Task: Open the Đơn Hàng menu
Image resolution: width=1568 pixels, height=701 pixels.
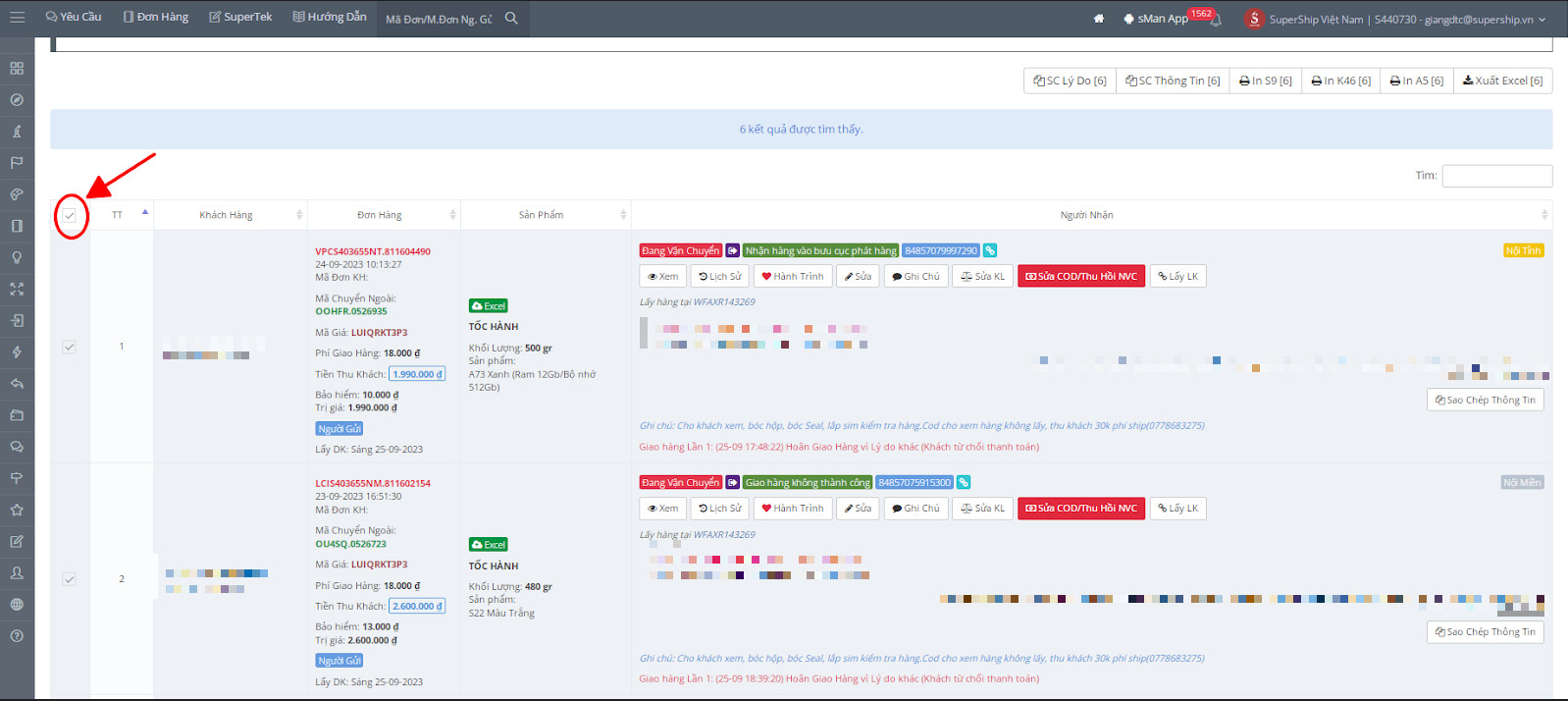Action: point(156,17)
